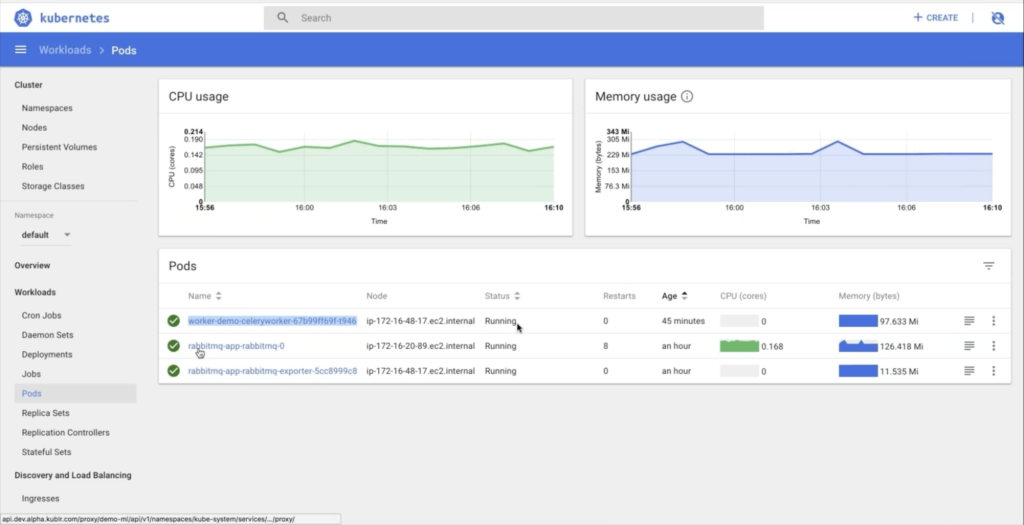Click the Node column header
This screenshot has width=1024, height=525.
(x=376, y=296)
